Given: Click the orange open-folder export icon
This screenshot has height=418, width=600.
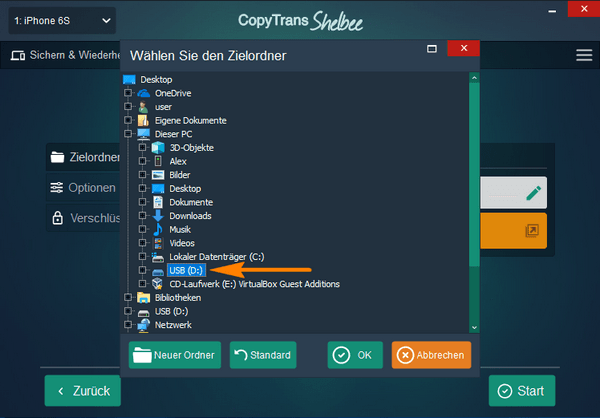Looking at the screenshot, I should click(x=532, y=231).
